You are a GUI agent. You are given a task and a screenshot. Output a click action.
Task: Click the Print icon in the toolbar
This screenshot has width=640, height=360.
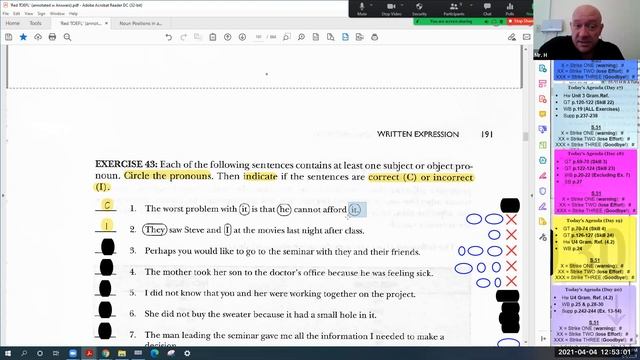[52, 37]
